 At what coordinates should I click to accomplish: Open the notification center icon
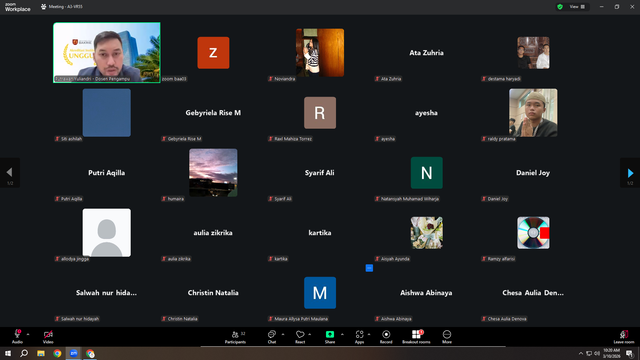point(630,353)
